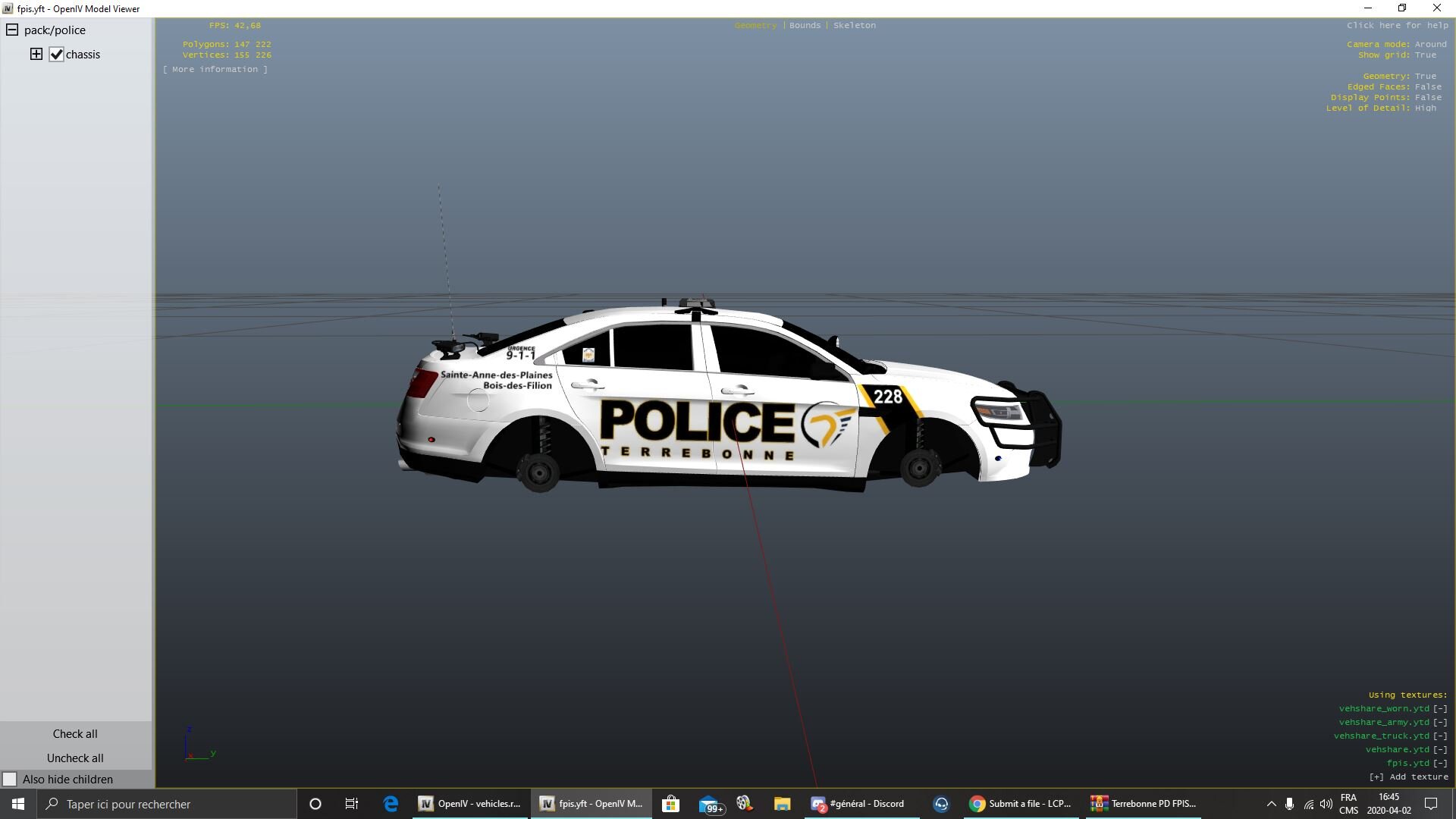The width and height of the screenshot is (1456, 819).
Task: Switch to the Bounds view tab
Action: click(x=805, y=25)
